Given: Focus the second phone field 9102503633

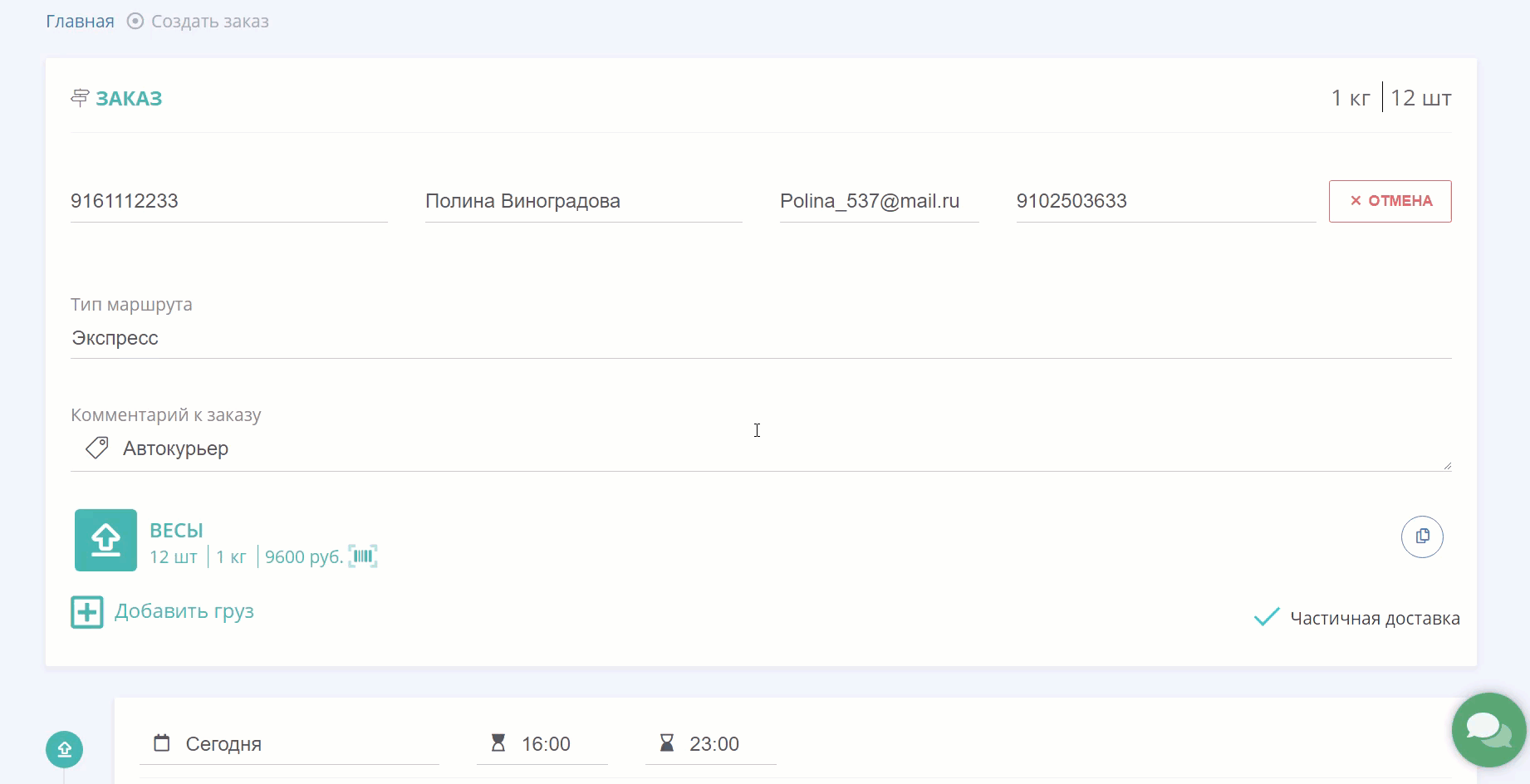Looking at the screenshot, I should [x=1166, y=201].
